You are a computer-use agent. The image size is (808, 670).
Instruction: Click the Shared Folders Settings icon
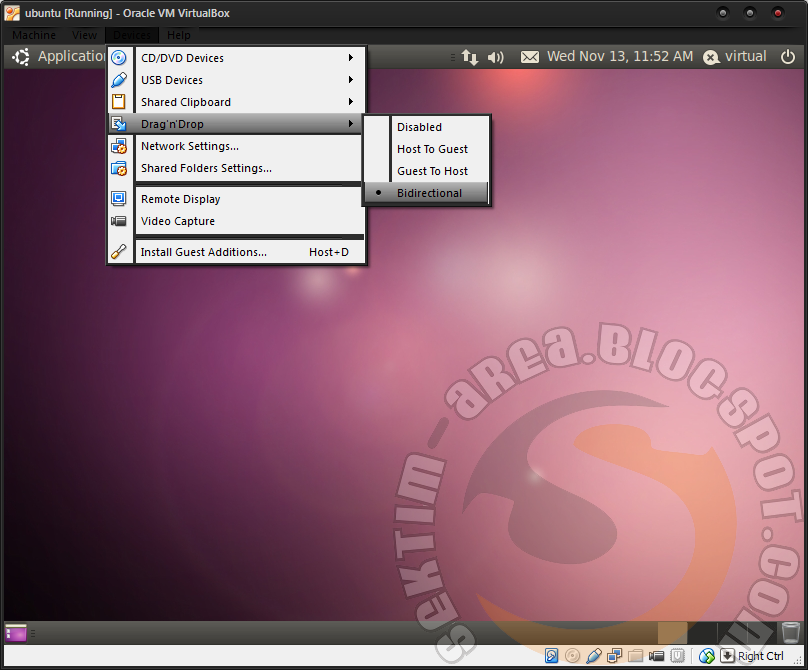pyautogui.click(x=119, y=169)
